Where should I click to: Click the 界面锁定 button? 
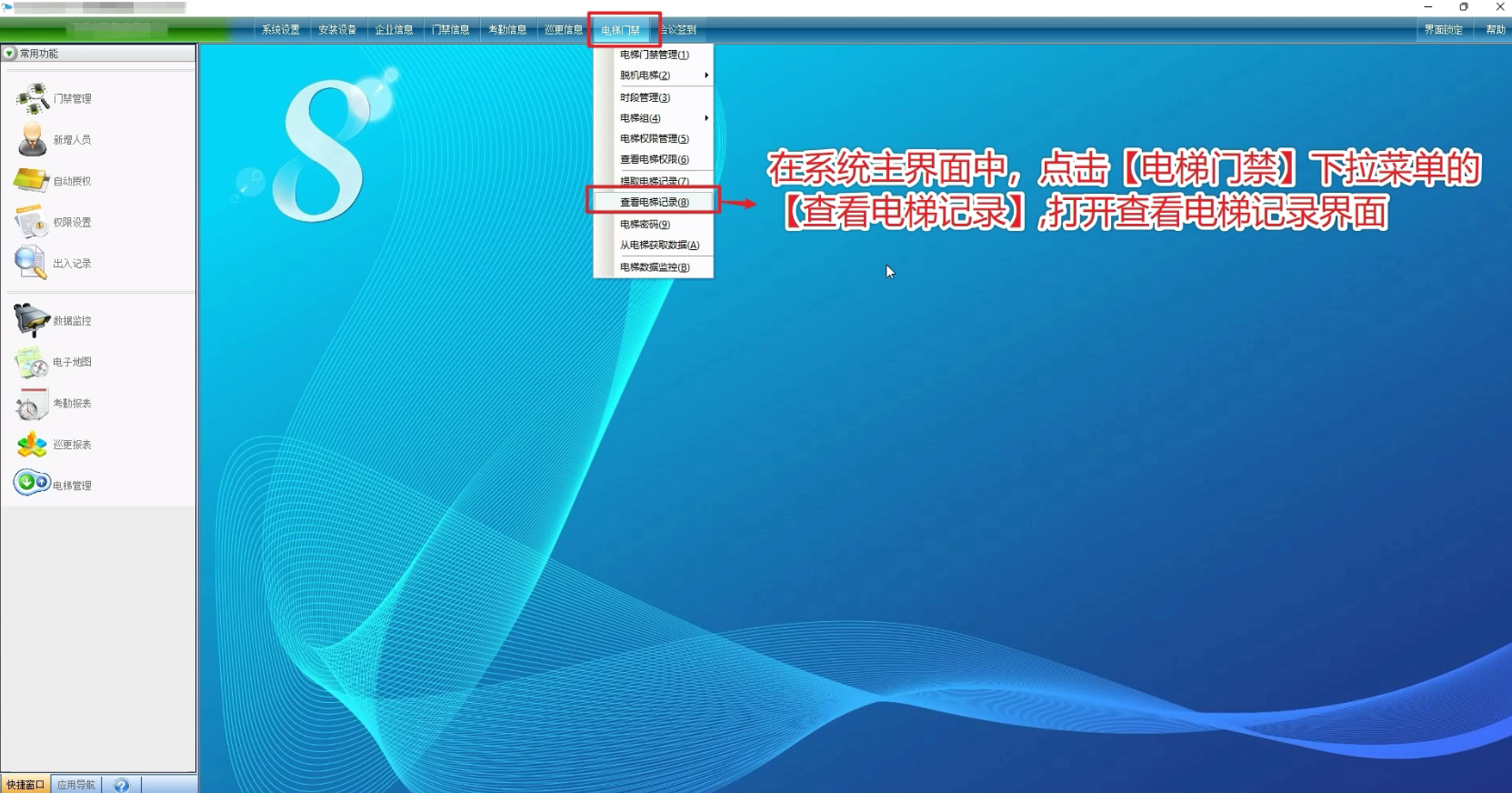pos(1443,30)
